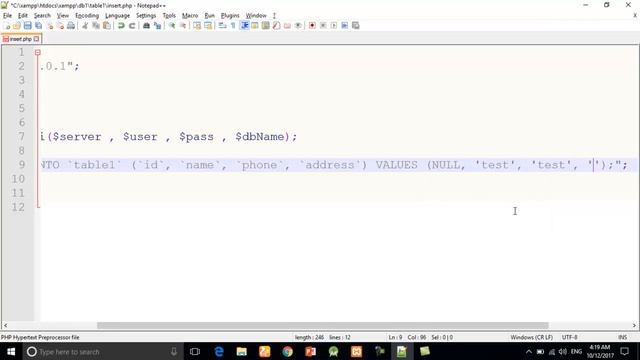Open the user defined language icon

coord(255,26)
